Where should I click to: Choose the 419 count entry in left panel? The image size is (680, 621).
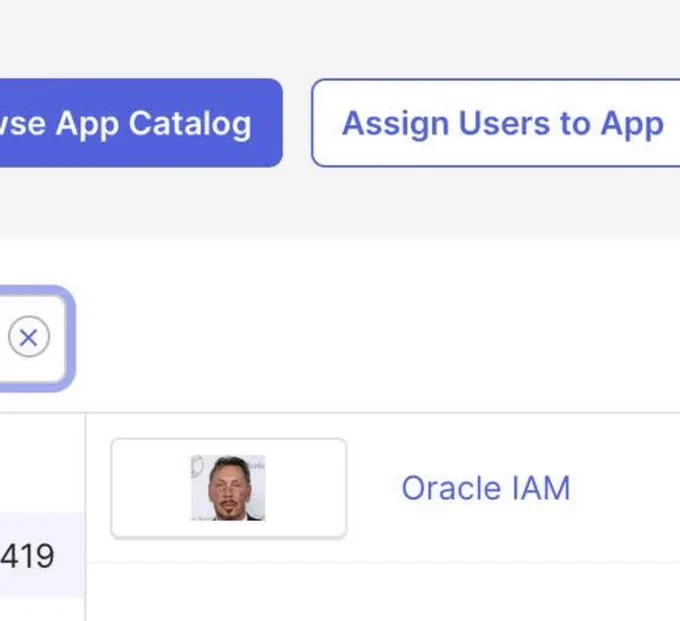click(x=42, y=555)
